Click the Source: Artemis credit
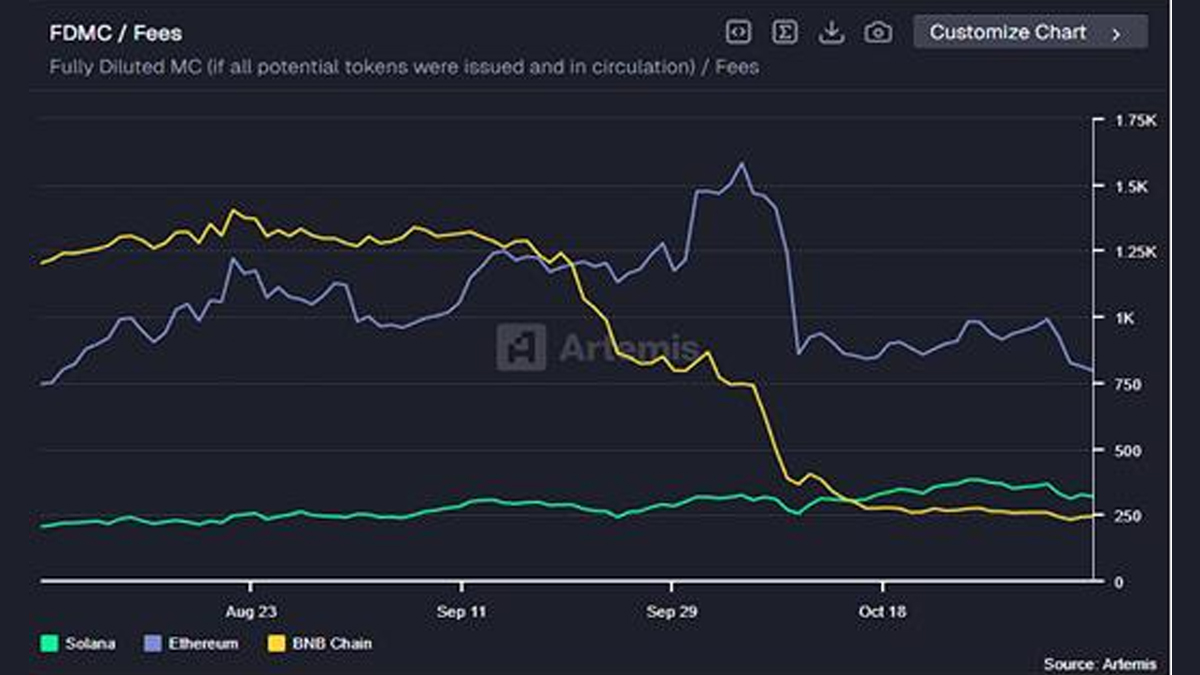This screenshot has height=675, width=1200. [x=1099, y=664]
